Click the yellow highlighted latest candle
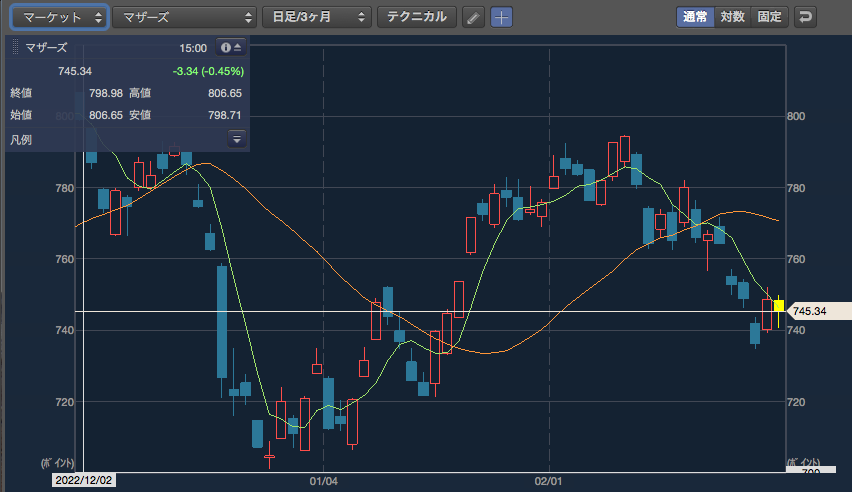This screenshot has height=492, width=852. coord(779,306)
